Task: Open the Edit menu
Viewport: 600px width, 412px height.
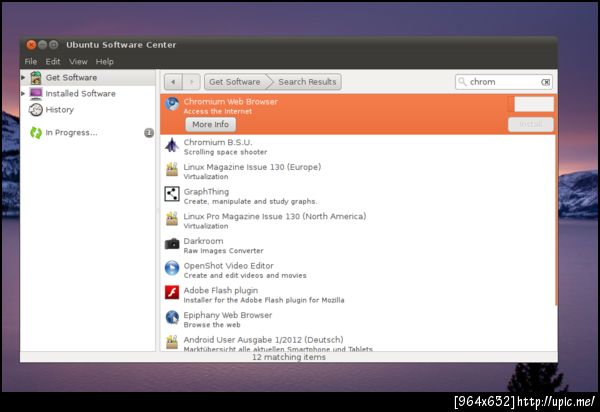Action: tap(53, 62)
